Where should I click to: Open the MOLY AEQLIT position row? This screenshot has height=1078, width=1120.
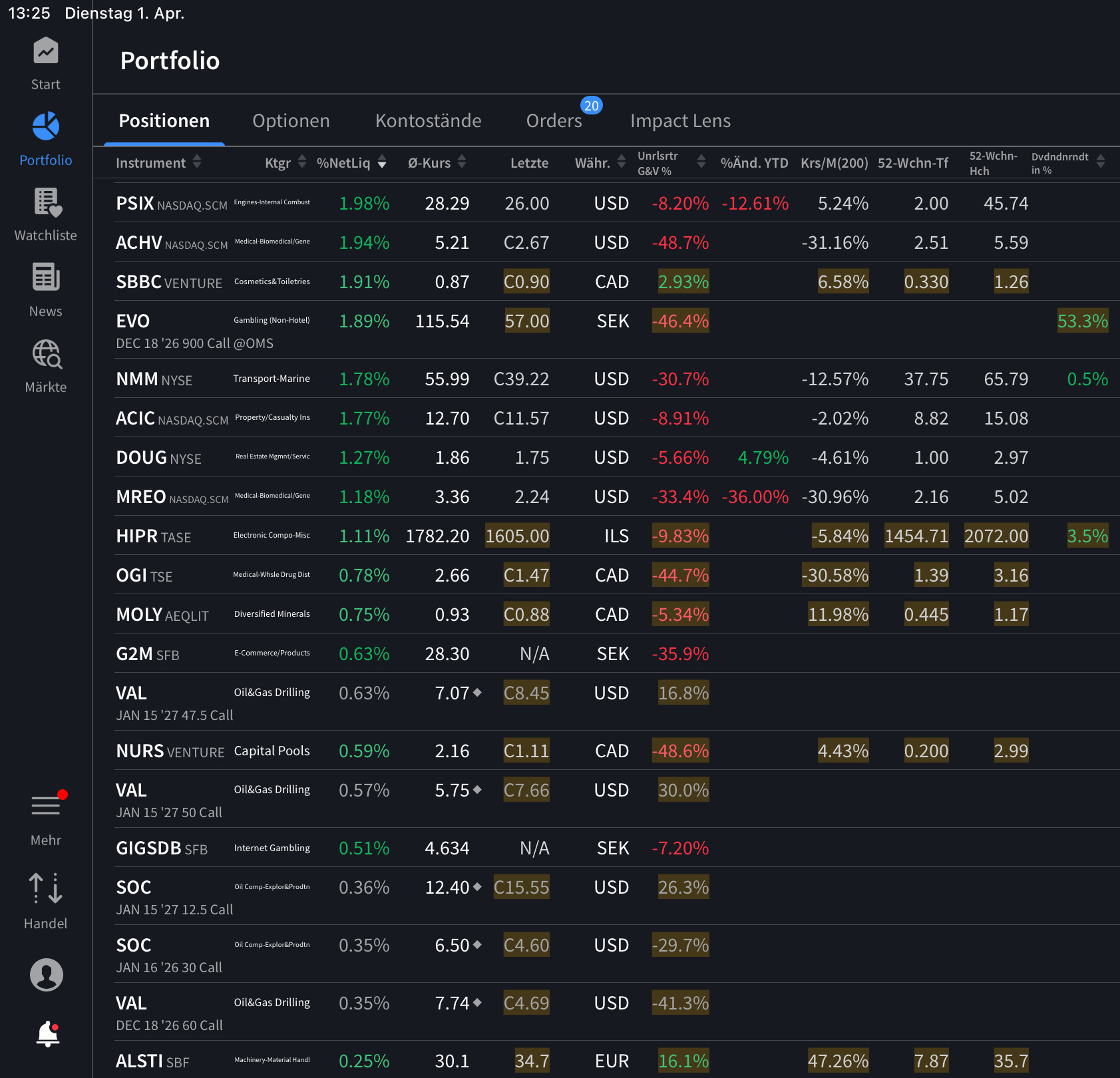(x=616, y=614)
